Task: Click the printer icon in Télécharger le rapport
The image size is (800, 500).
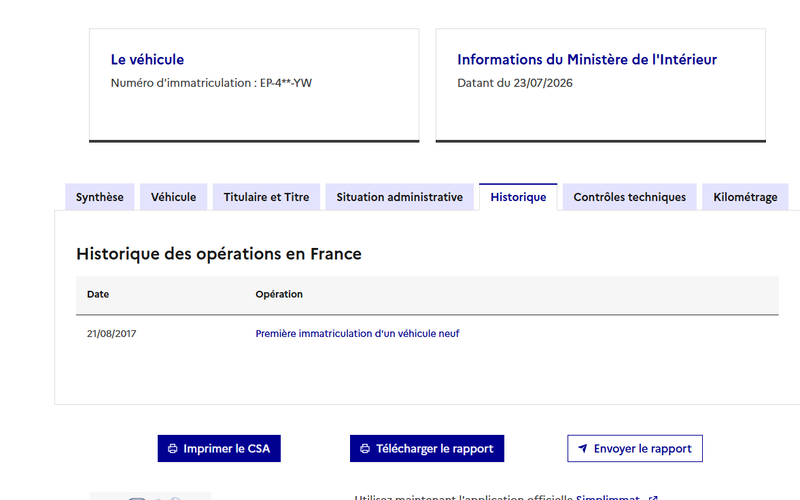Action: [x=365, y=448]
